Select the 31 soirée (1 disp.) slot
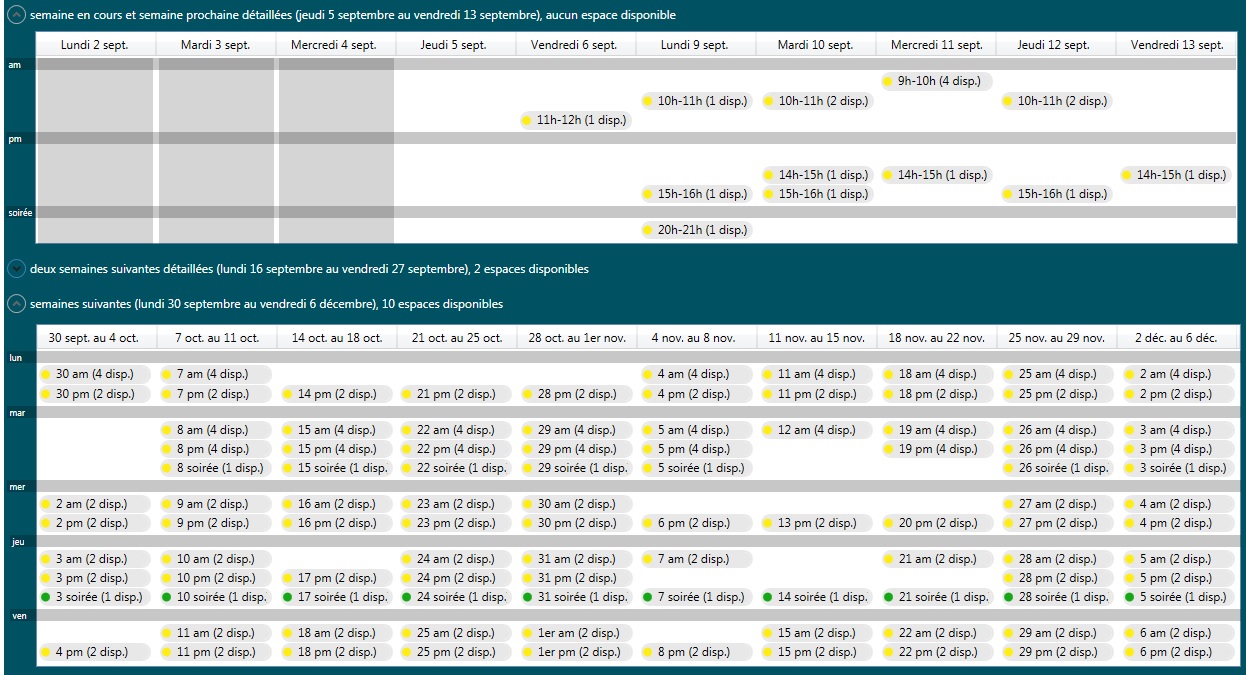The image size is (1246, 675). coord(575,597)
